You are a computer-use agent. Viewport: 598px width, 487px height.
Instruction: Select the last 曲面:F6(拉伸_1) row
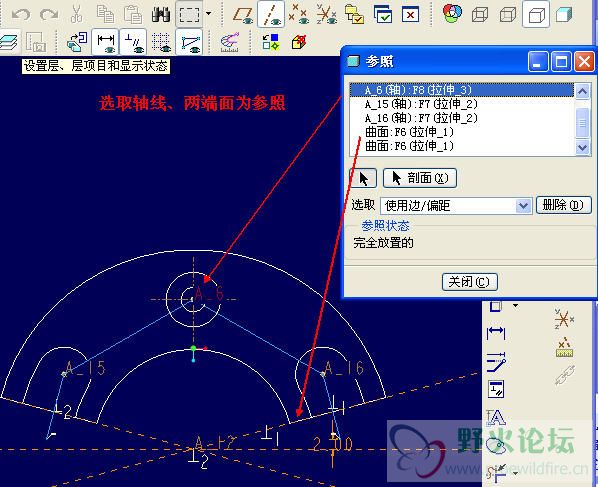click(x=461, y=146)
